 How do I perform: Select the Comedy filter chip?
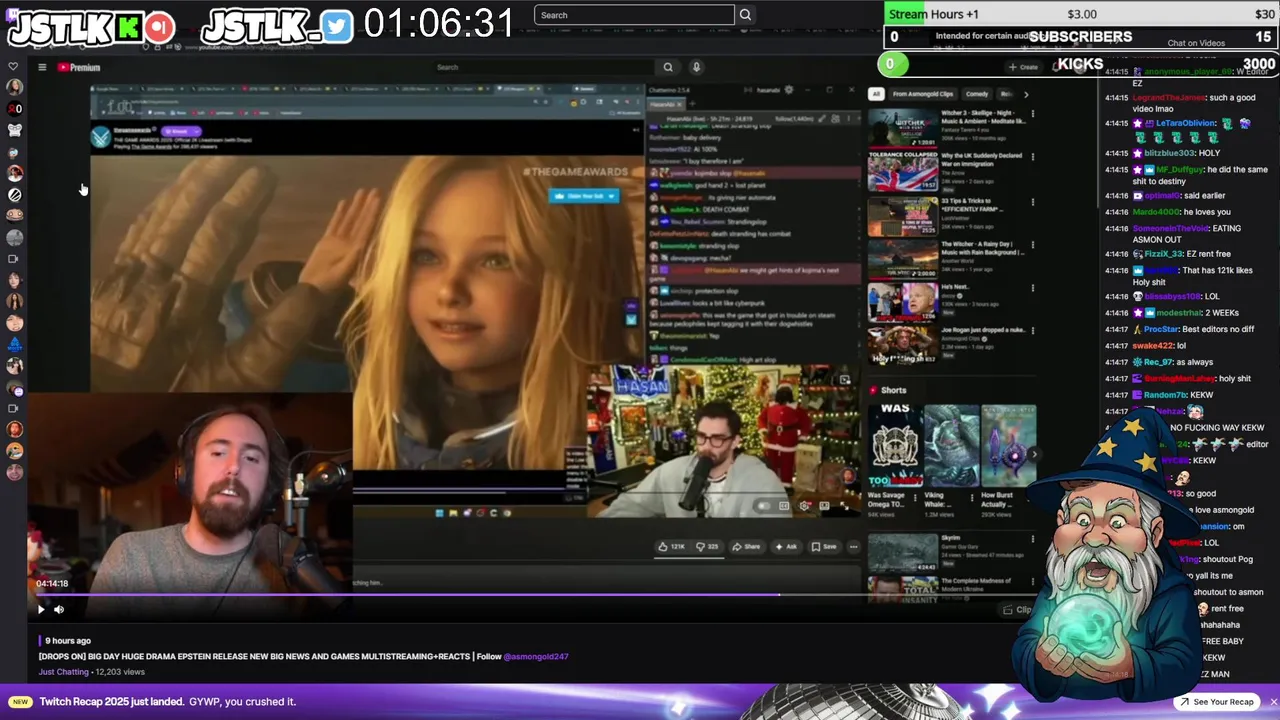(977, 94)
